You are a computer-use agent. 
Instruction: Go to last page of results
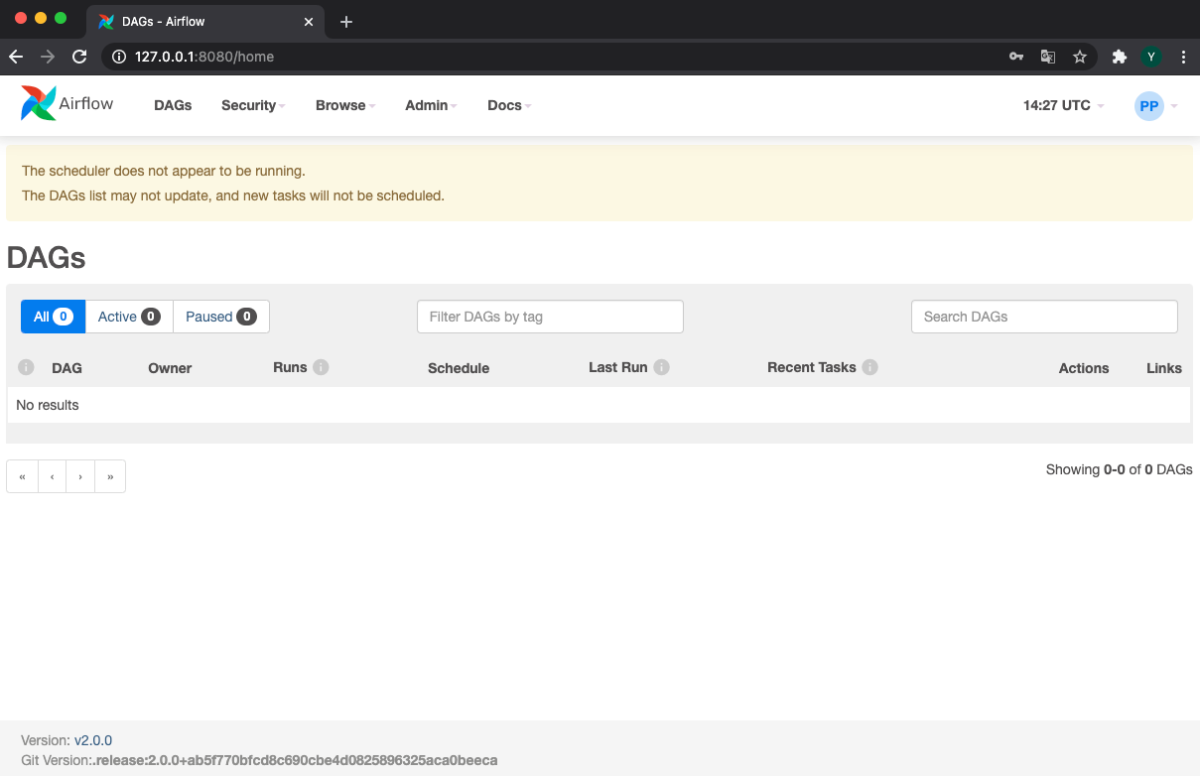pos(110,476)
